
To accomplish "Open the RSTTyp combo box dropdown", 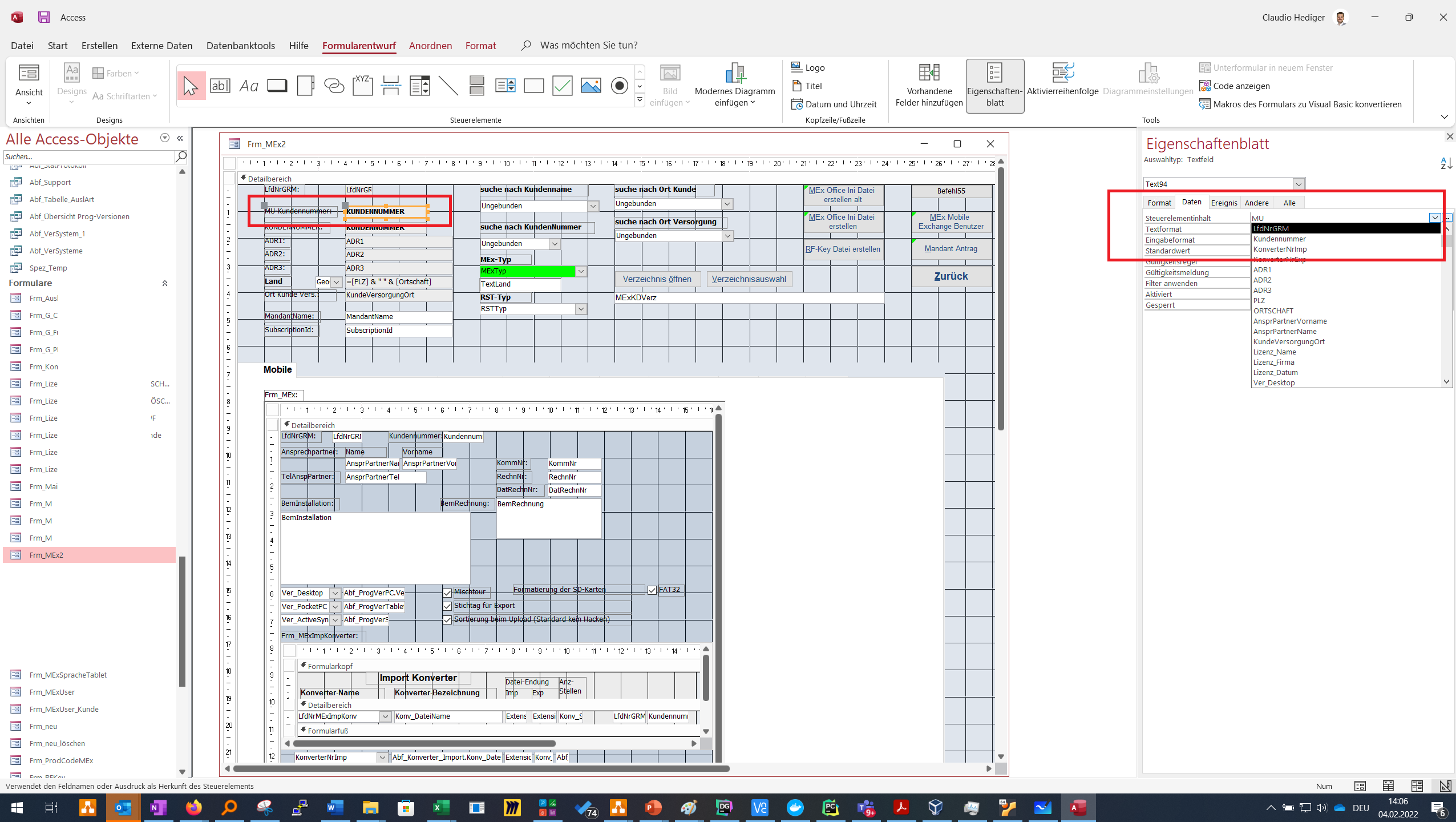I will click(581, 309).
